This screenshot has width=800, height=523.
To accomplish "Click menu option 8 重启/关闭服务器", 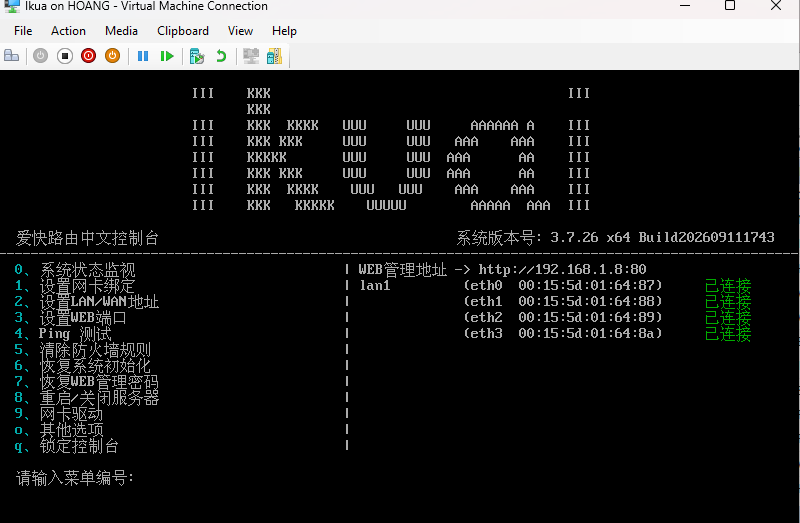I will coord(87,397).
